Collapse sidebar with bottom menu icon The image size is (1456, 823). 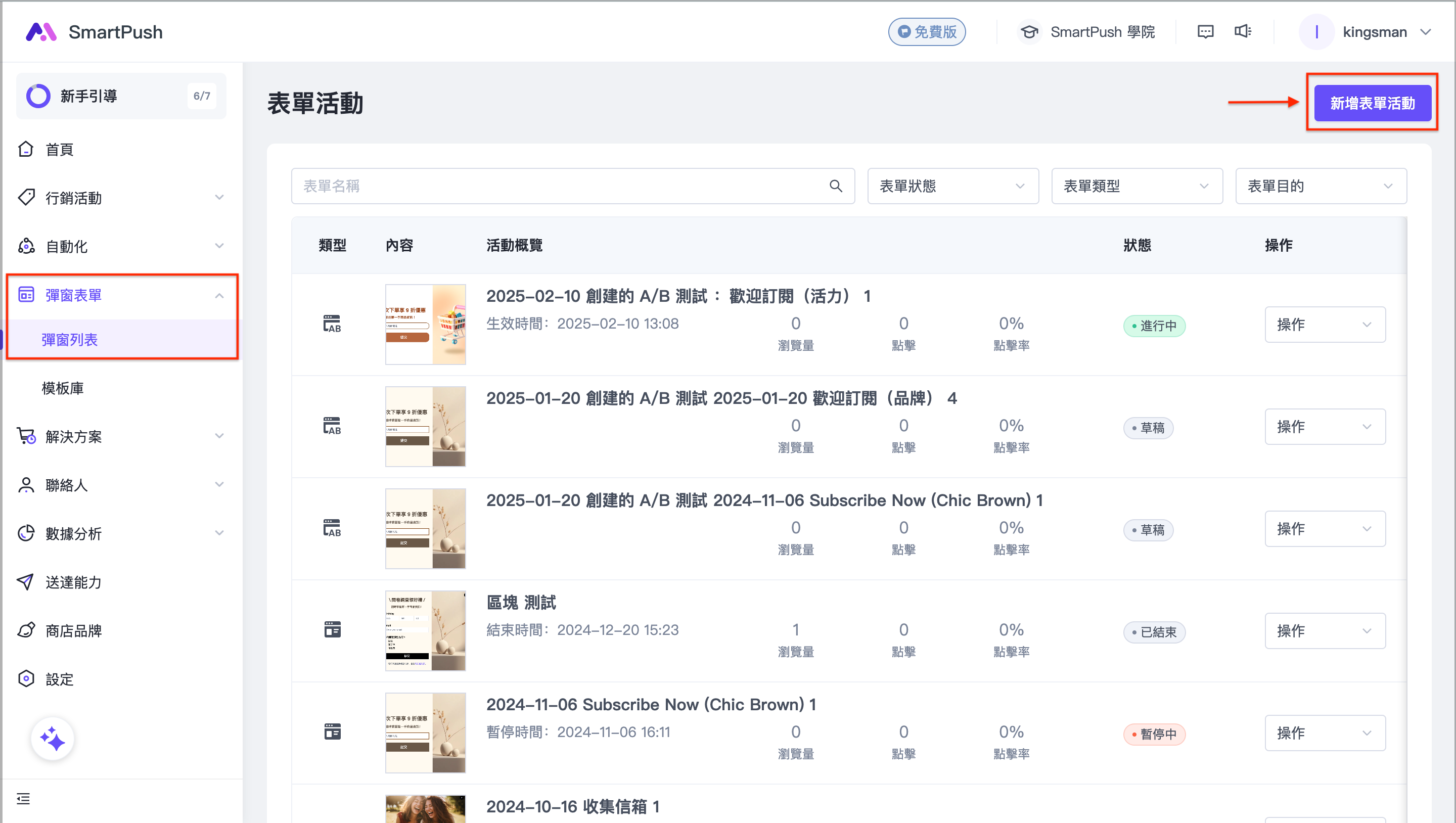pyautogui.click(x=23, y=799)
